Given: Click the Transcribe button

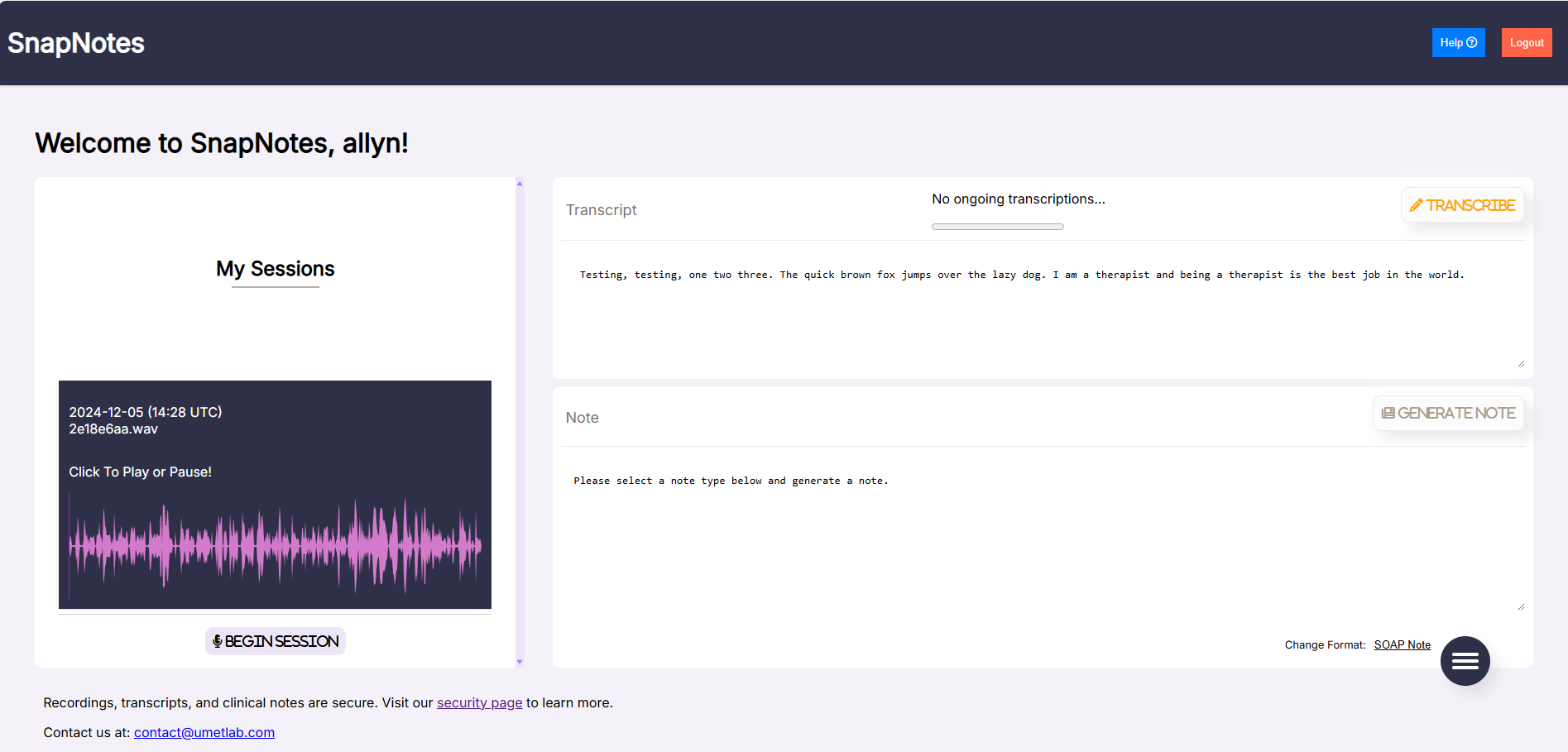Looking at the screenshot, I should (x=1462, y=205).
